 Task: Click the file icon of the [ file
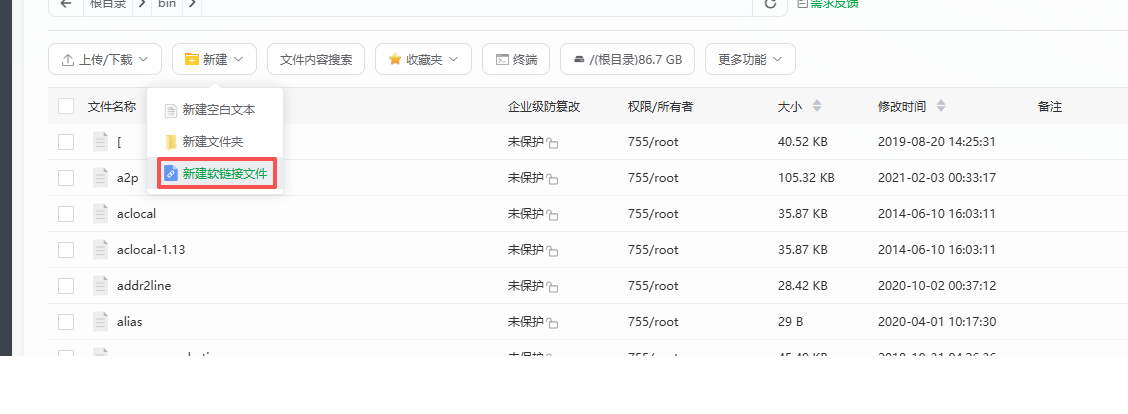(x=101, y=142)
